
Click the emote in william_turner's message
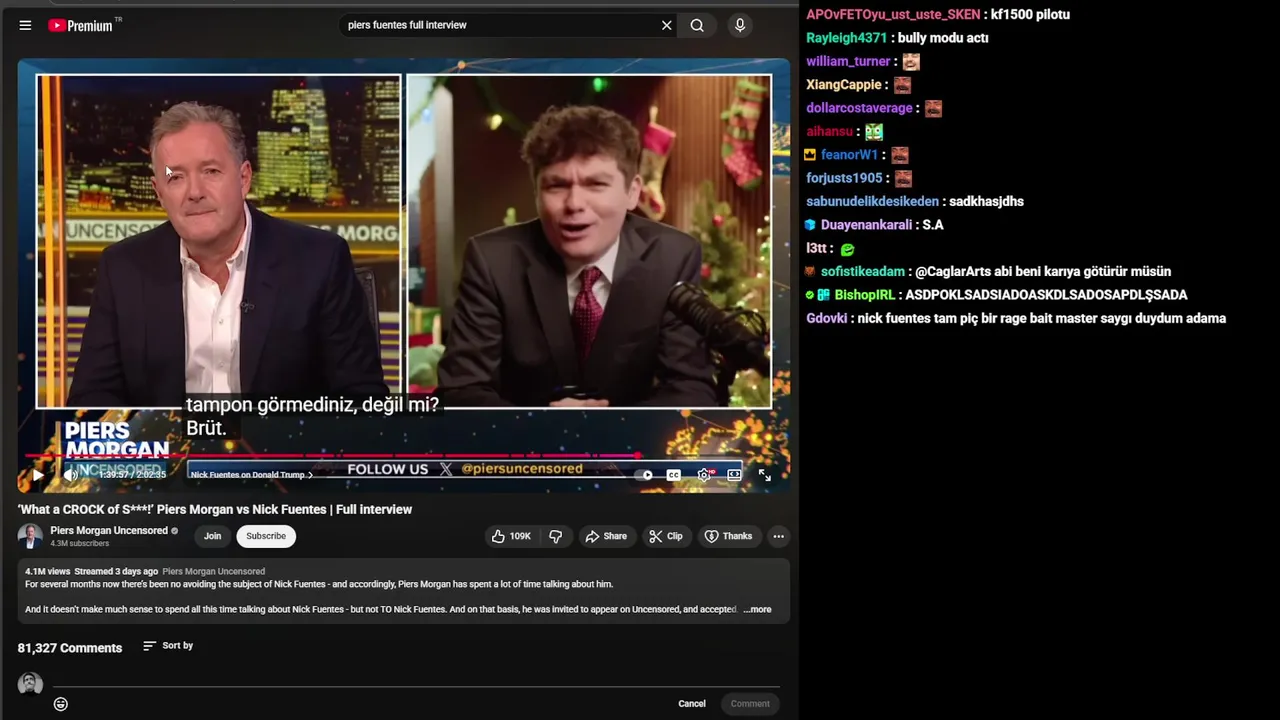911,61
